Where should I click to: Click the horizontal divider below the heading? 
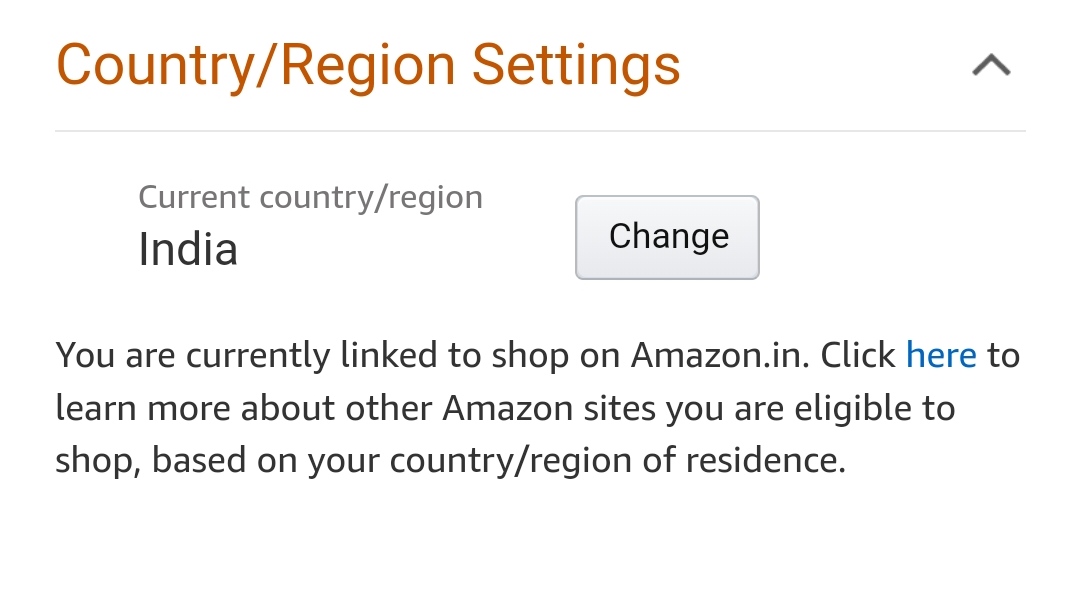click(540, 131)
